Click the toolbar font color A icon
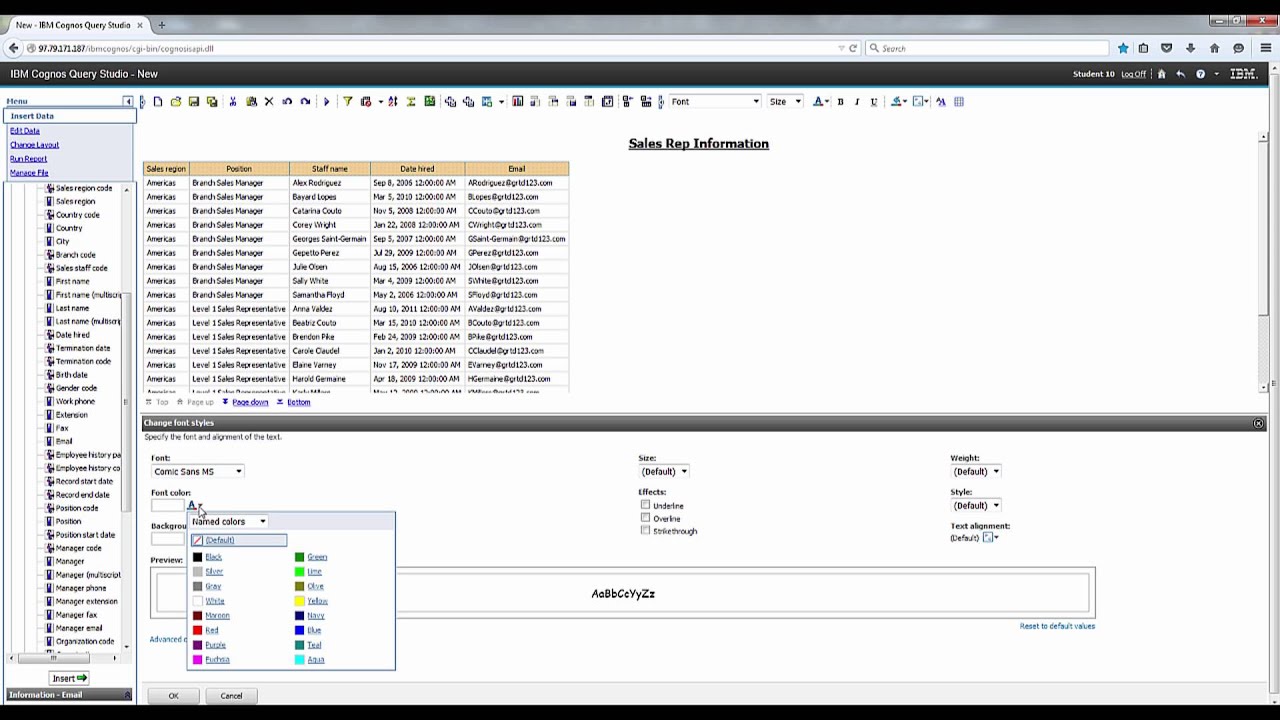The image size is (1280, 720). coord(818,101)
